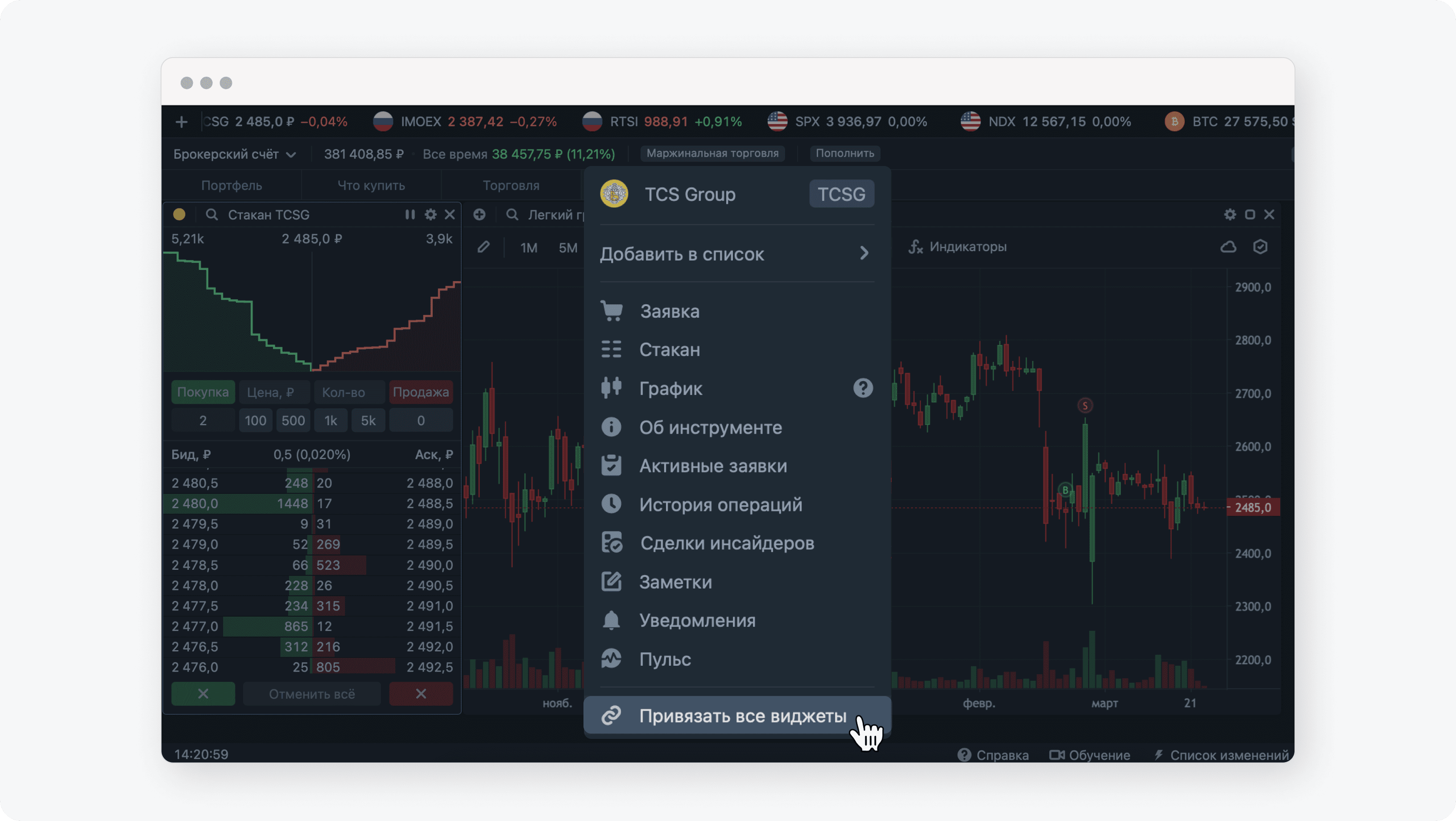Click IMOEX index in ticker bar
Screen dimensions: 1456x821
[x=465, y=121]
